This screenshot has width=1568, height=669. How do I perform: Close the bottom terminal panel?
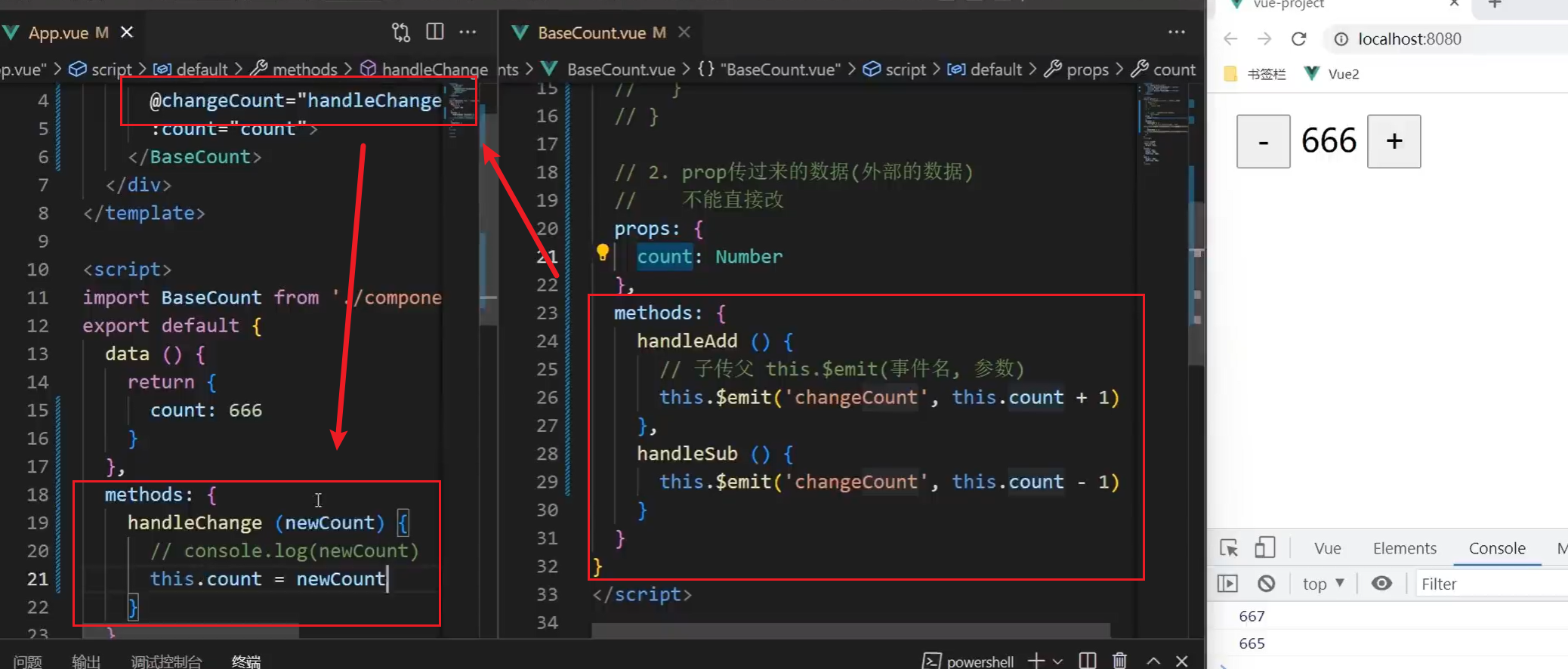[1182, 661]
